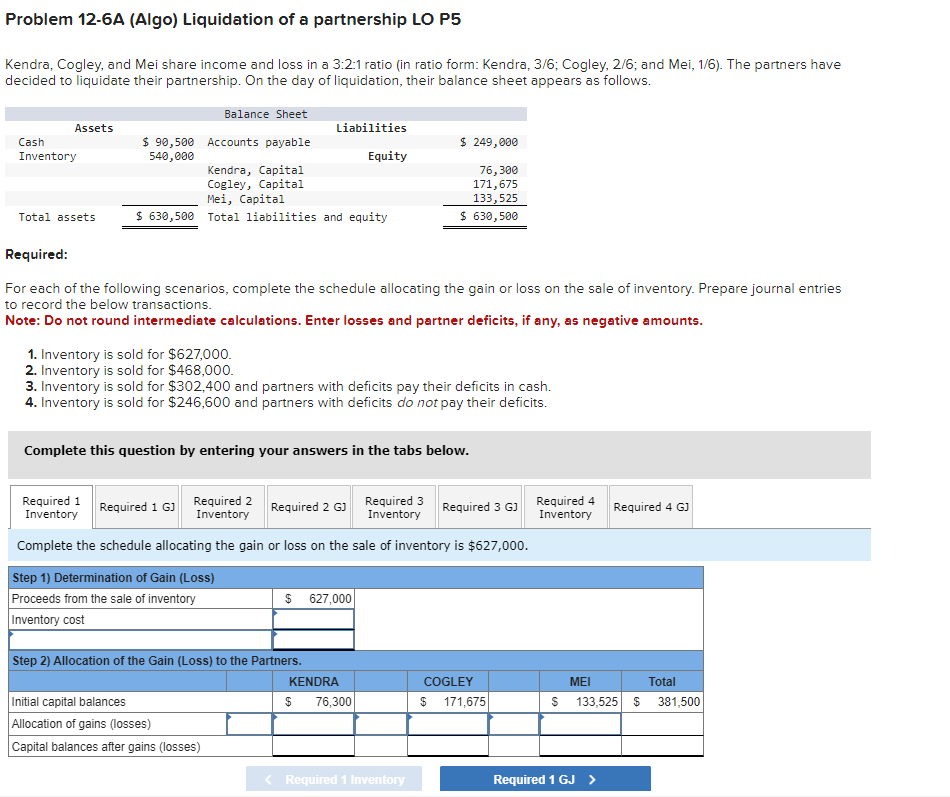Select the Required 4 Inventory tab
950x797 pixels.
(565, 506)
